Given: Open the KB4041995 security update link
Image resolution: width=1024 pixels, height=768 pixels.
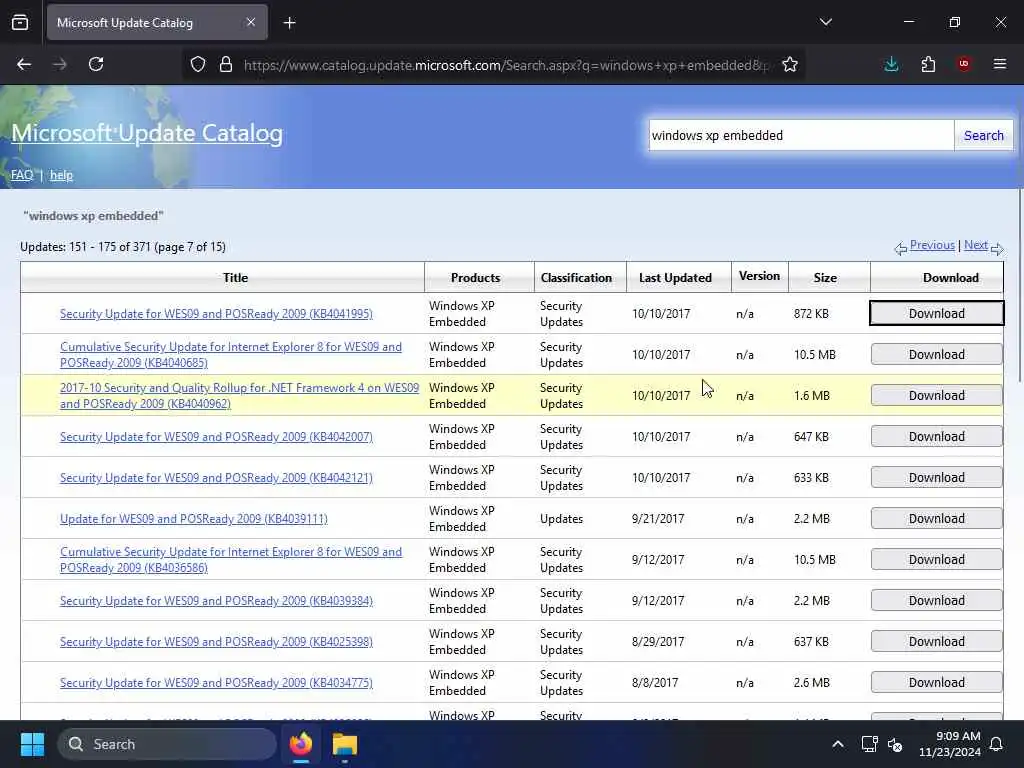Looking at the screenshot, I should [216, 313].
